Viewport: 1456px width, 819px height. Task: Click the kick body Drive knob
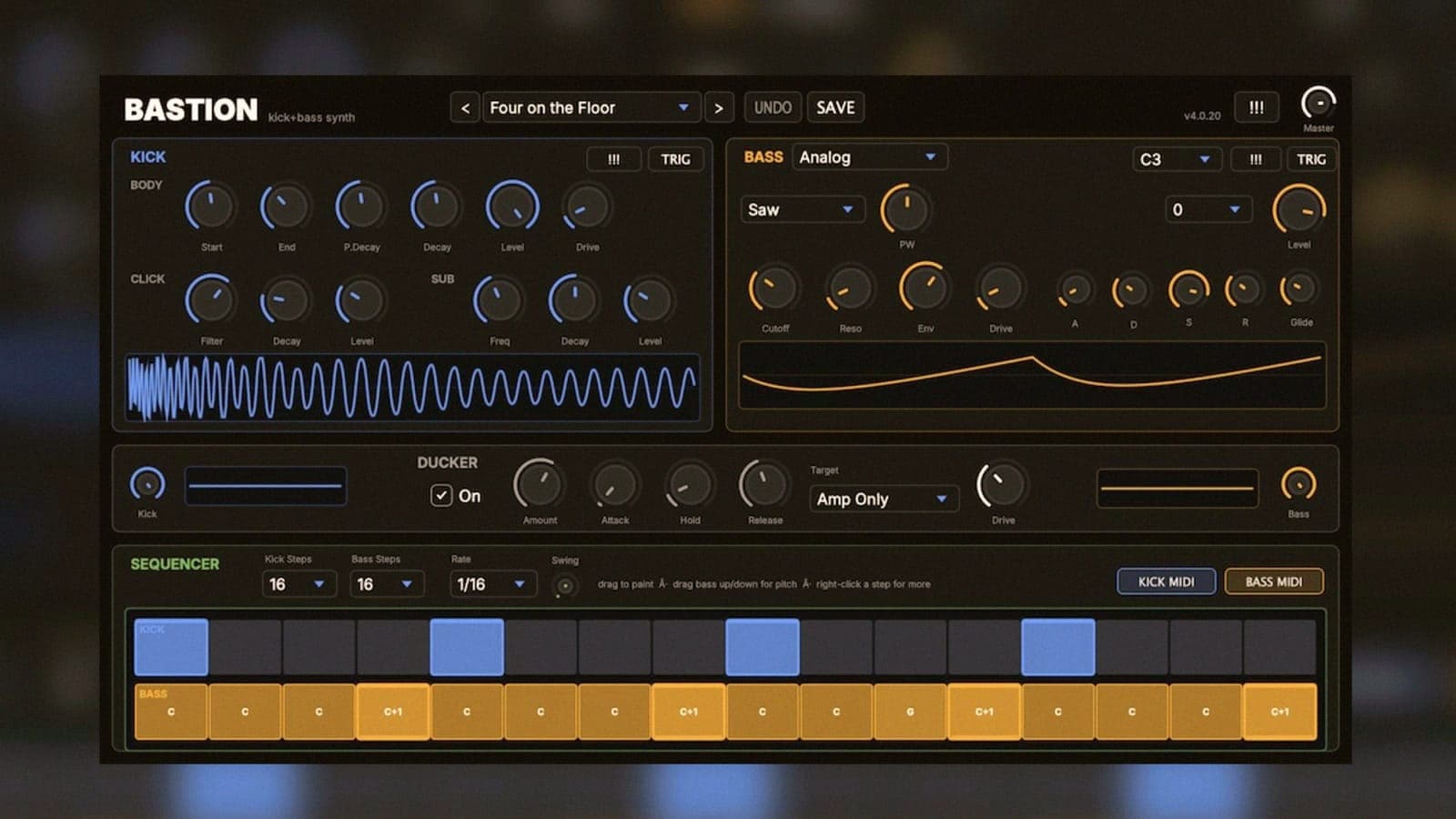point(587,207)
